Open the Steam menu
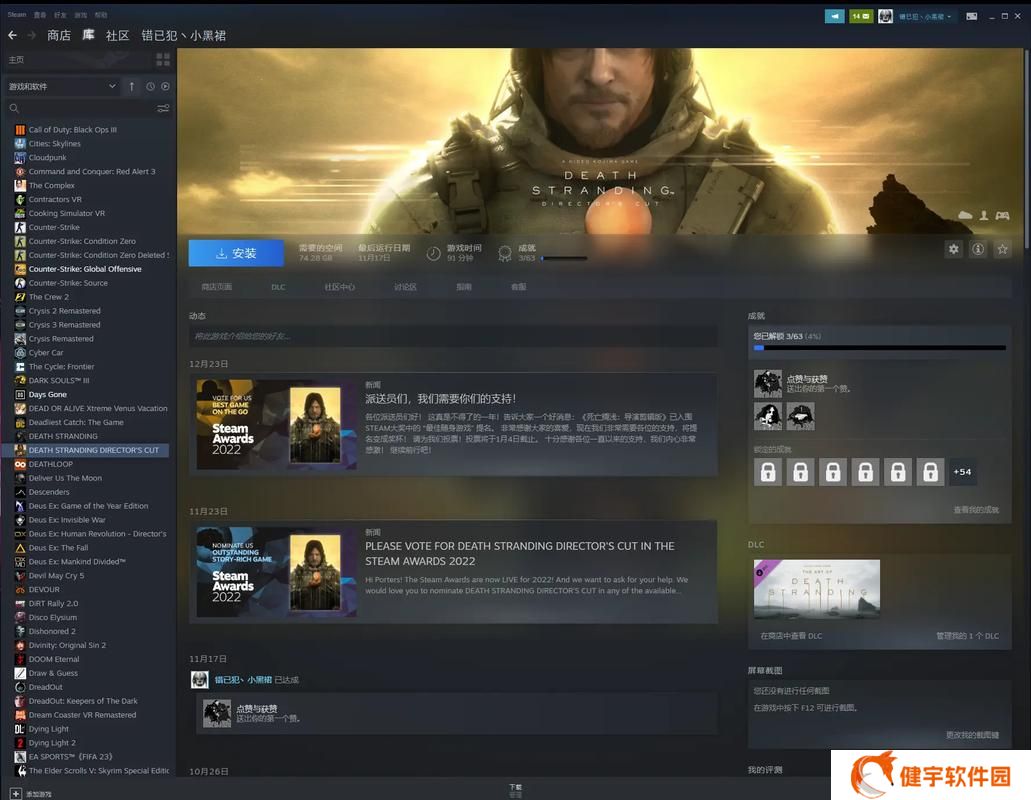This screenshot has width=1031, height=800. [17, 14]
